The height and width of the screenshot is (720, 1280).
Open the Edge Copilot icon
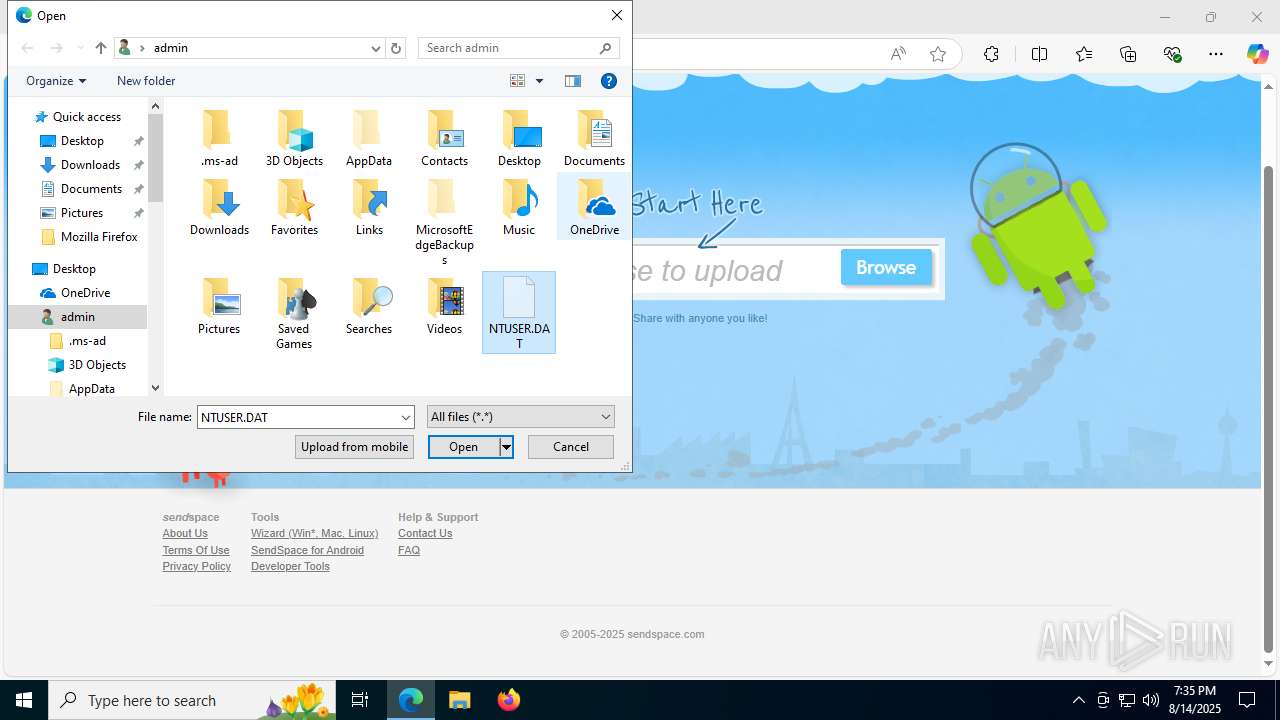[1257, 54]
